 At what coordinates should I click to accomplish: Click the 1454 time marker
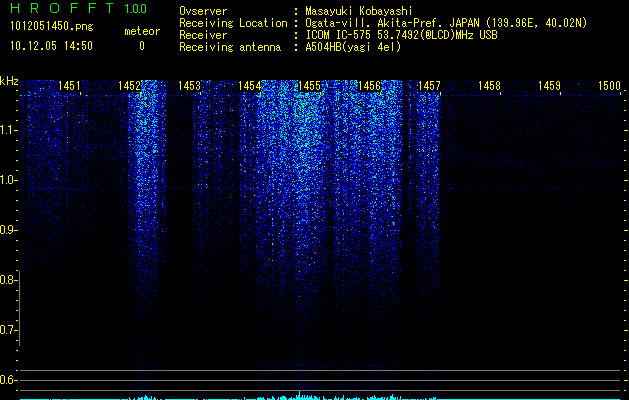coord(250,85)
